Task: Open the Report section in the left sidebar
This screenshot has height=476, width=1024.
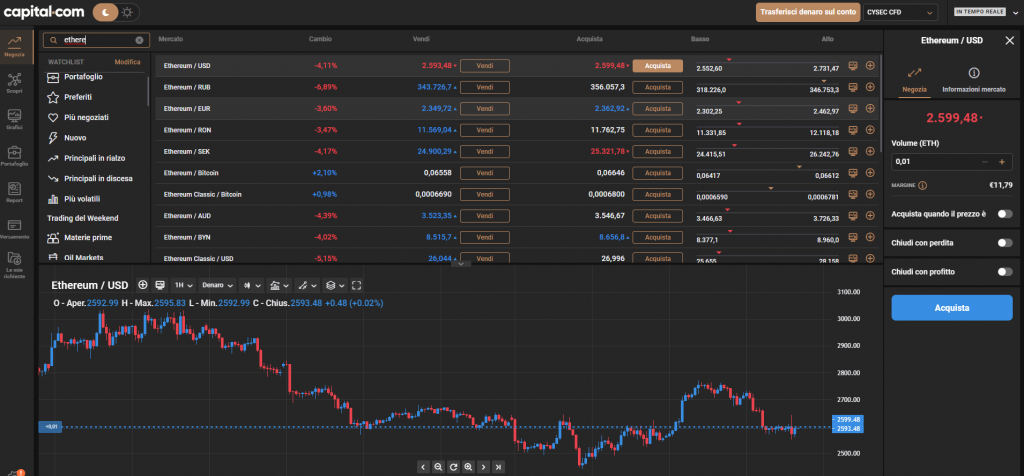Action: [14, 193]
